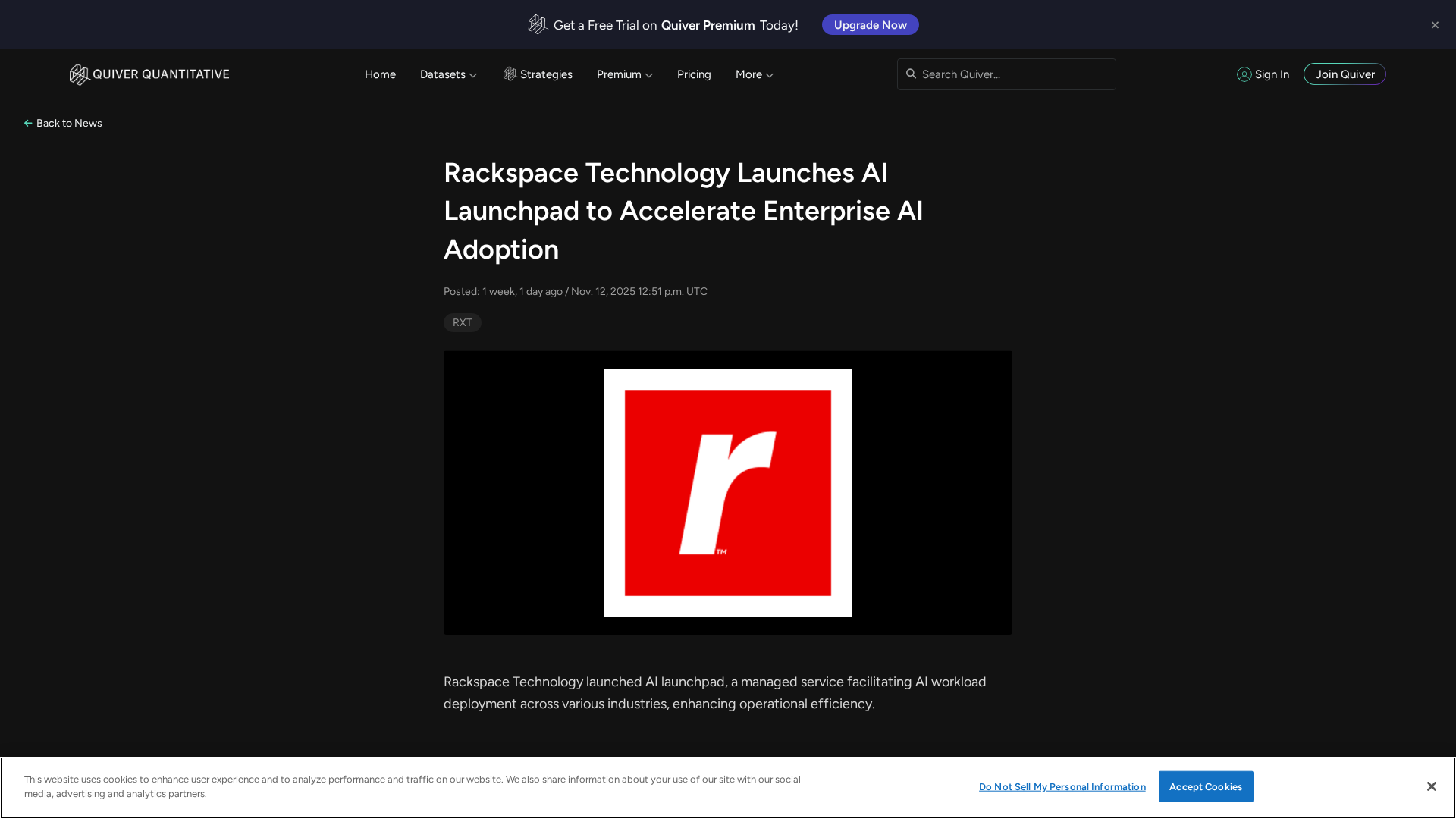Accept cookies on the consent banner
Viewport: 1456px width, 819px height.
(1205, 786)
